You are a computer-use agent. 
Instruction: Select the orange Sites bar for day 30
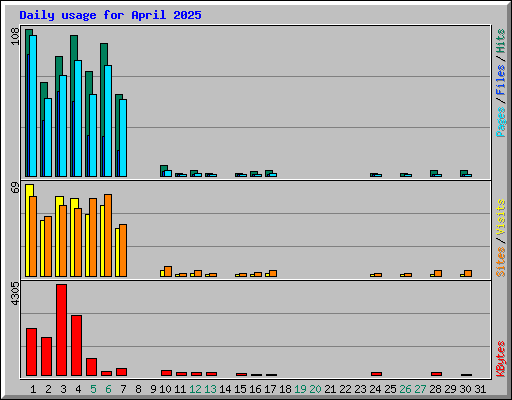[x=468, y=274]
